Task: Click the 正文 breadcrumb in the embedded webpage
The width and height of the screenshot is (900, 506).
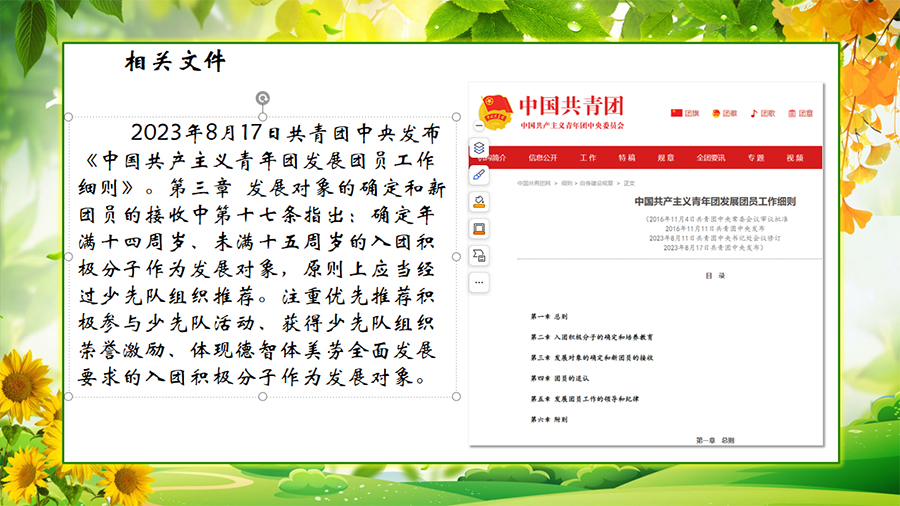Action: pos(629,184)
